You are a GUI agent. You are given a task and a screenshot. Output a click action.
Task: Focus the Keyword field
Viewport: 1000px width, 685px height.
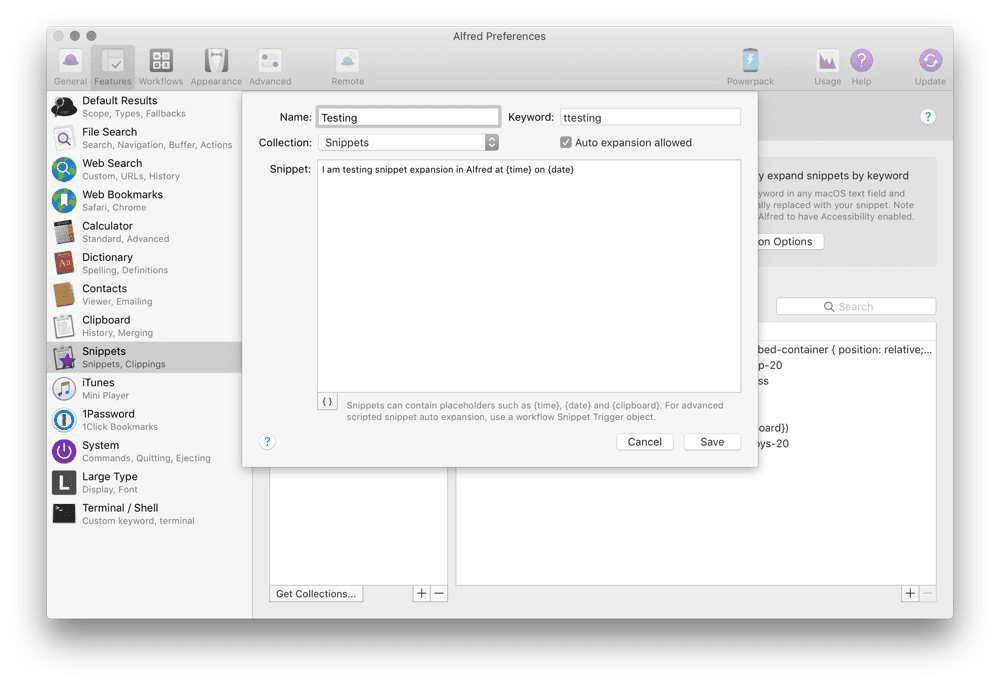coord(651,117)
